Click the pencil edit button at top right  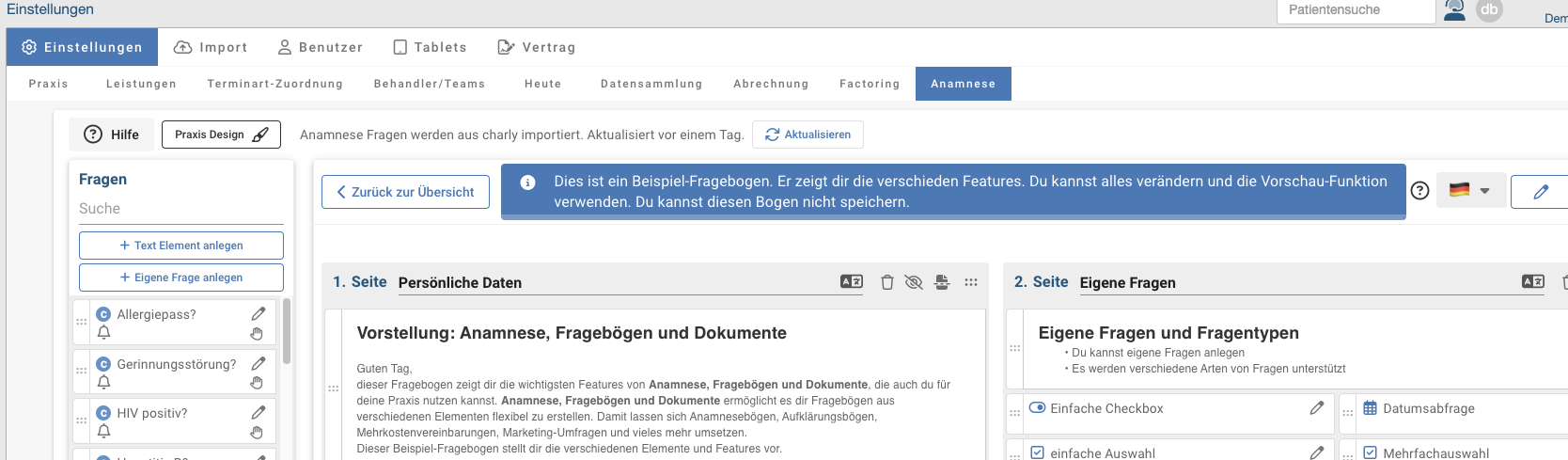[1540, 192]
